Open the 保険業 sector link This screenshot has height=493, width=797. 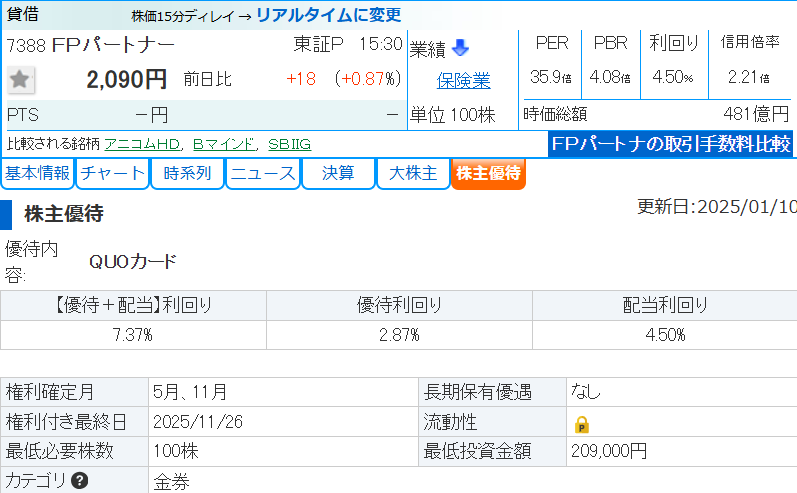pyautogui.click(x=463, y=80)
